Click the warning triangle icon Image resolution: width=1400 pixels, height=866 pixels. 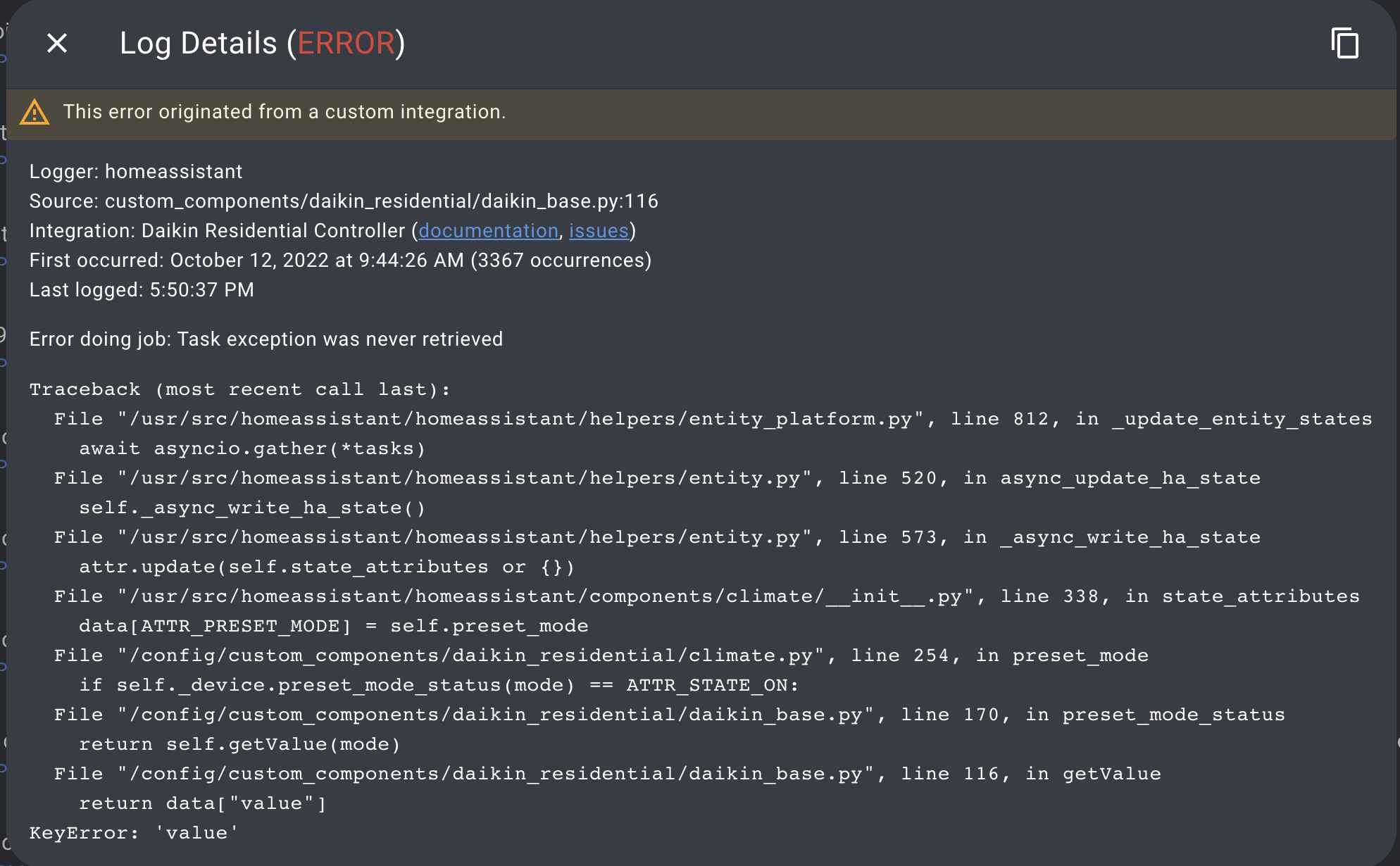(x=35, y=112)
